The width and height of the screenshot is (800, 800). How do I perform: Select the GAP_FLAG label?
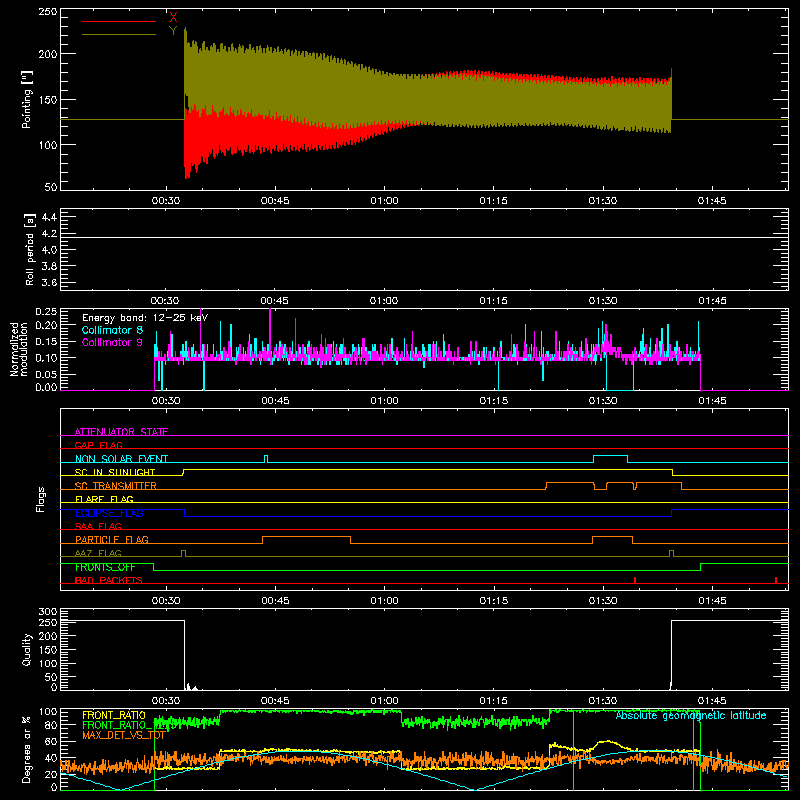tap(98, 445)
